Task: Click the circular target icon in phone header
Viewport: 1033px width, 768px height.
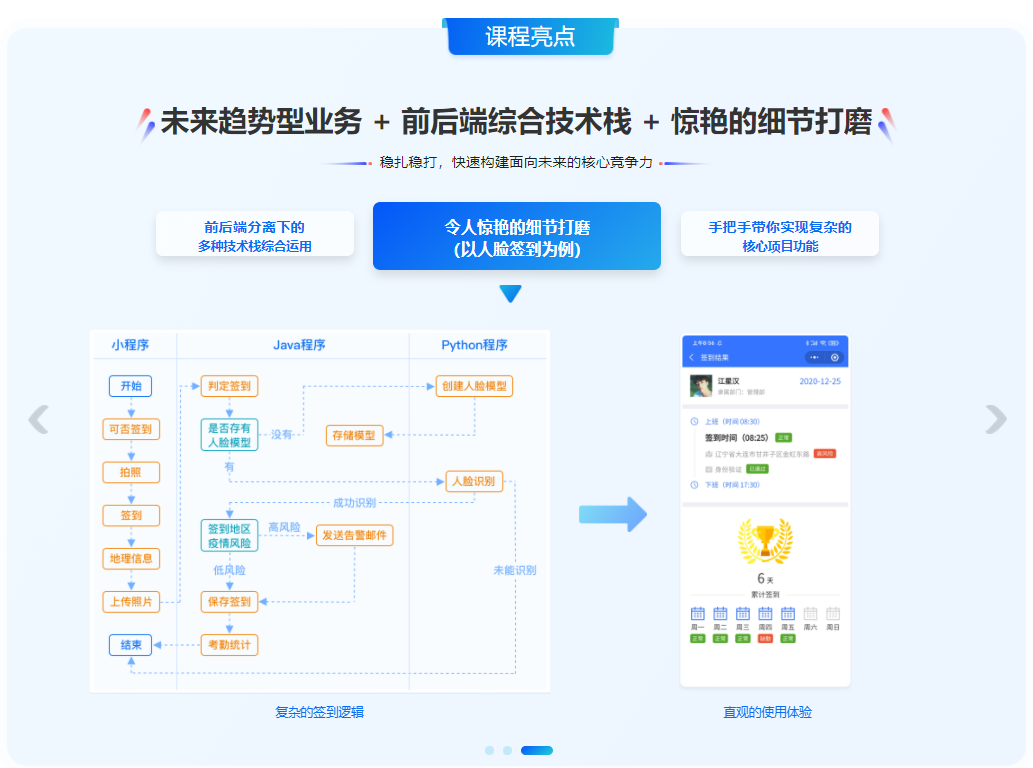Action: 836,357
